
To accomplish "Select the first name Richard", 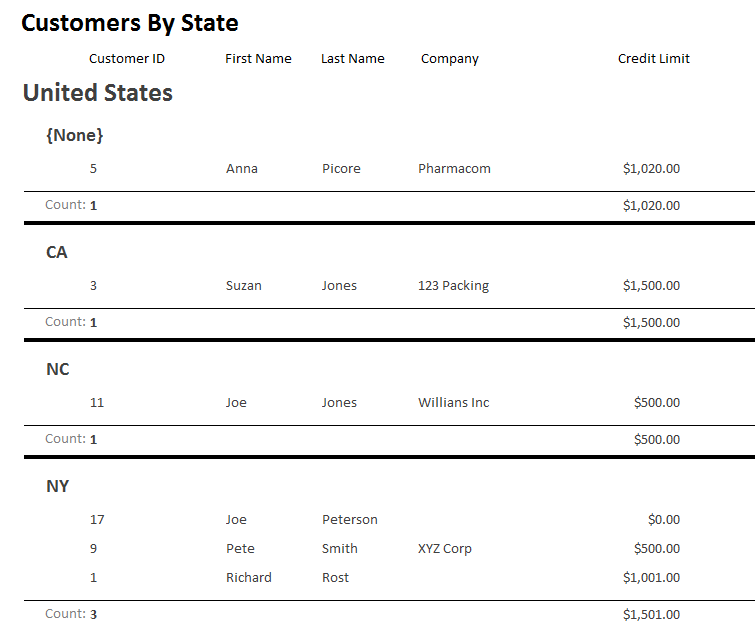I will [x=249, y=578].
